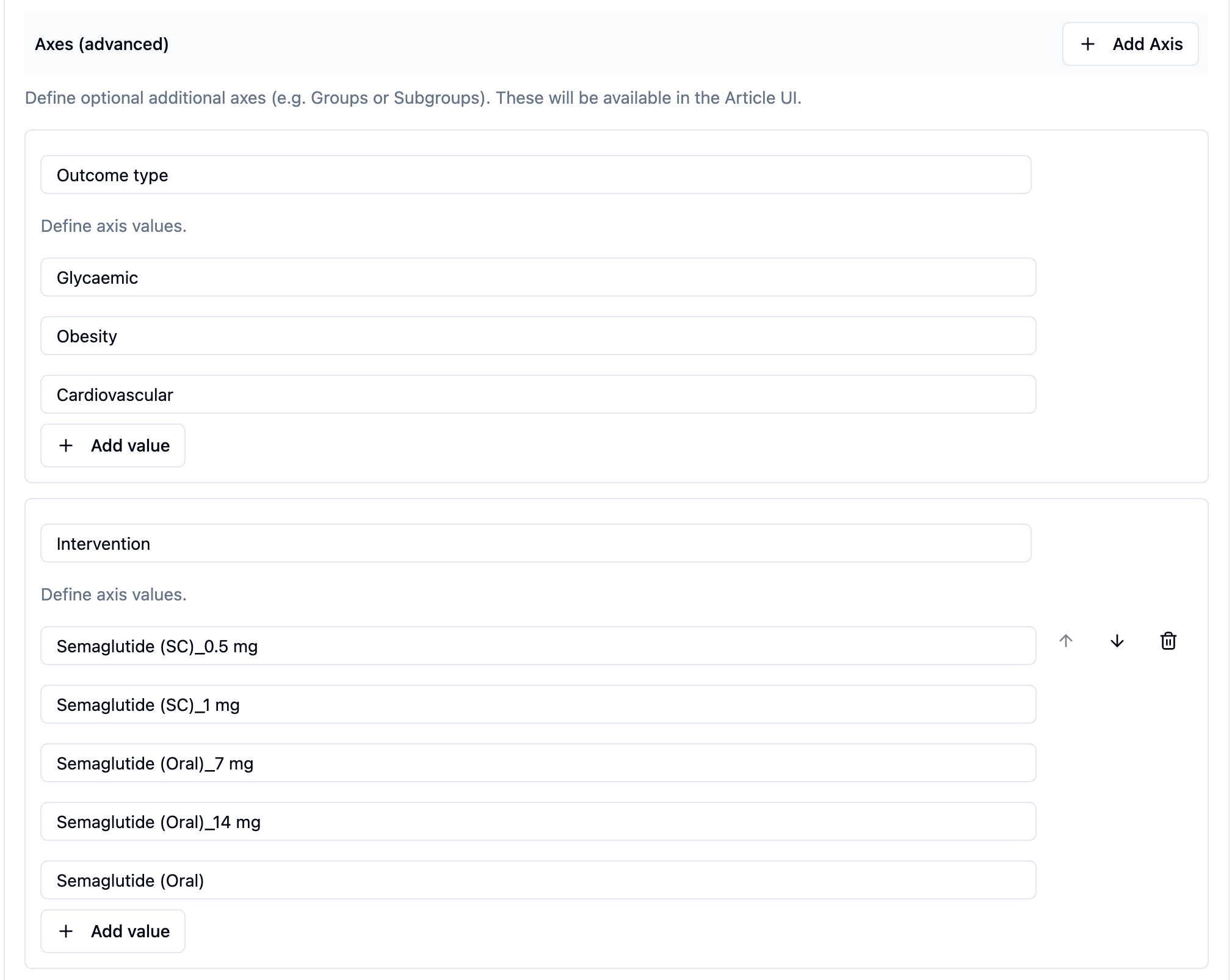
Task: Add value to Intervention axis
Action: 113,931
